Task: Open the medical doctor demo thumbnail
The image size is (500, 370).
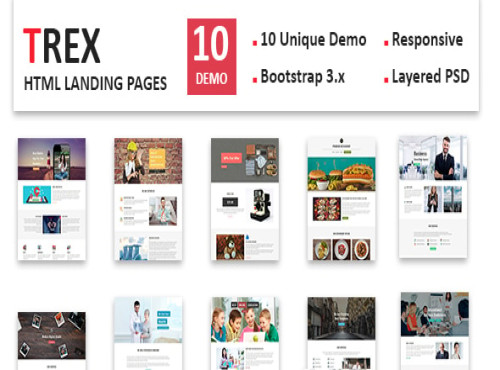Action: tap(148, 333)
